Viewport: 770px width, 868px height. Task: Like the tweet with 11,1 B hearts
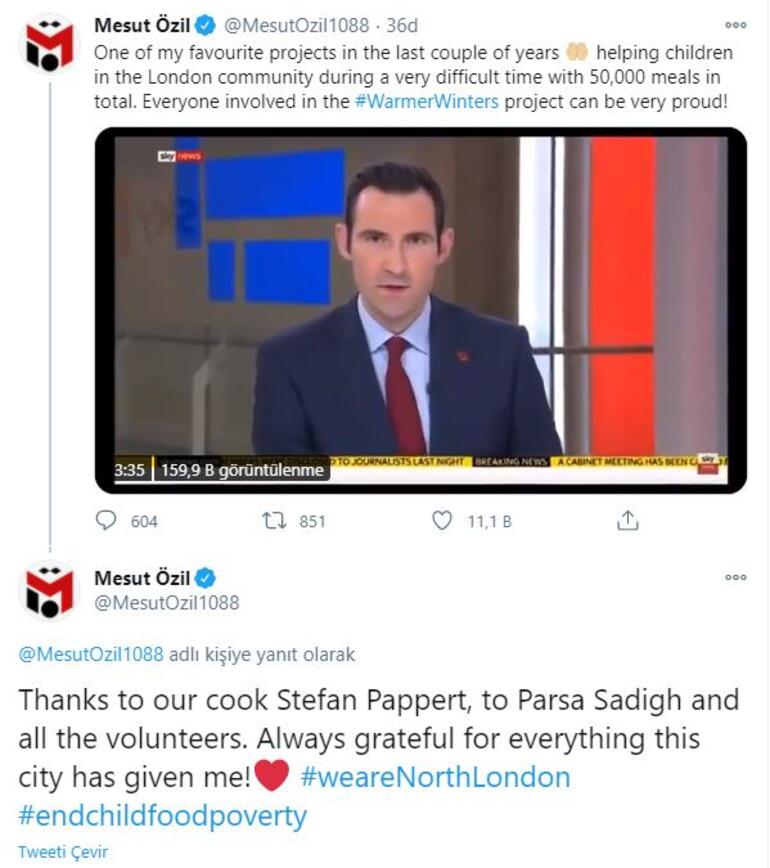[441, 520]
